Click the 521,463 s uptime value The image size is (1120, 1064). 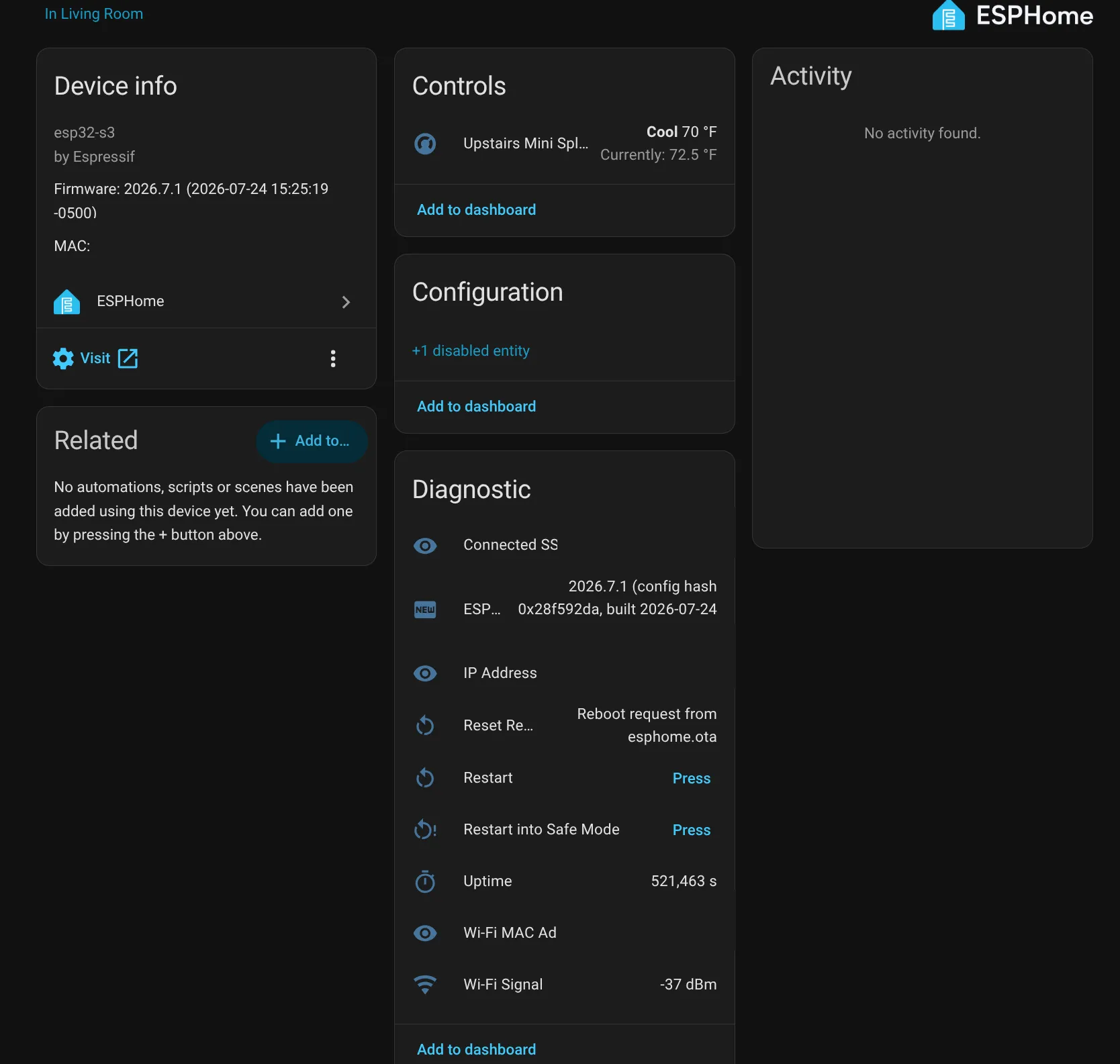[x=684, y=881]
